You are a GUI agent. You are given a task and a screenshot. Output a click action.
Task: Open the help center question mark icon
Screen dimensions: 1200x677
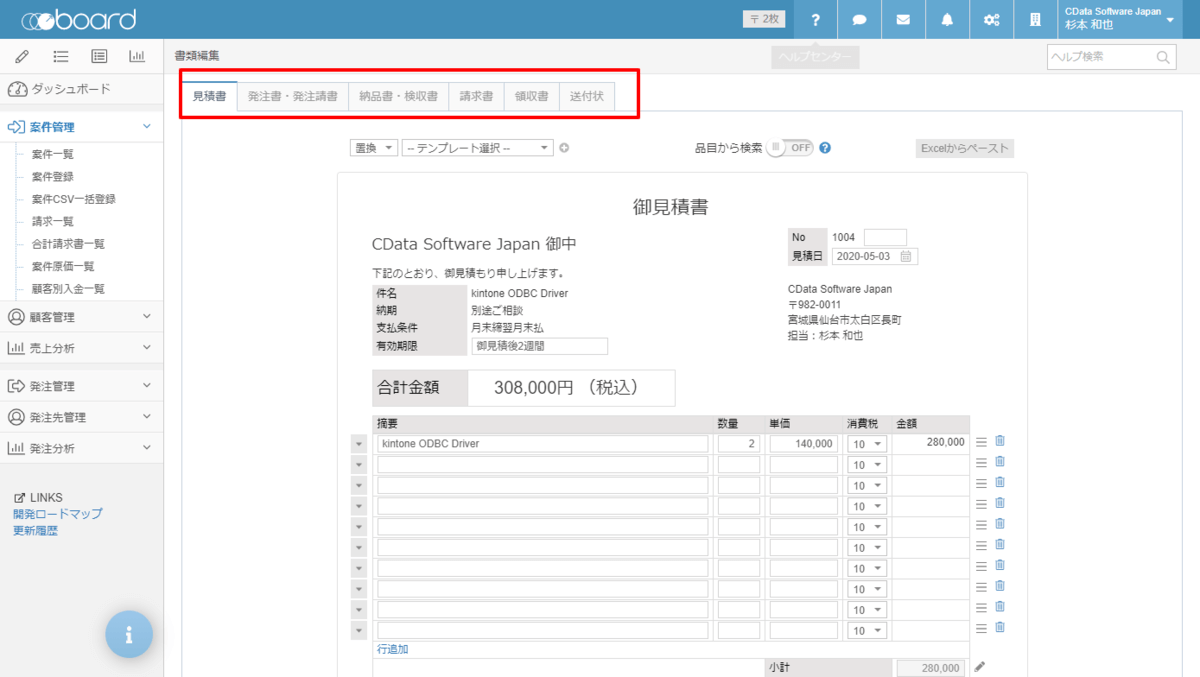[816, 20]
